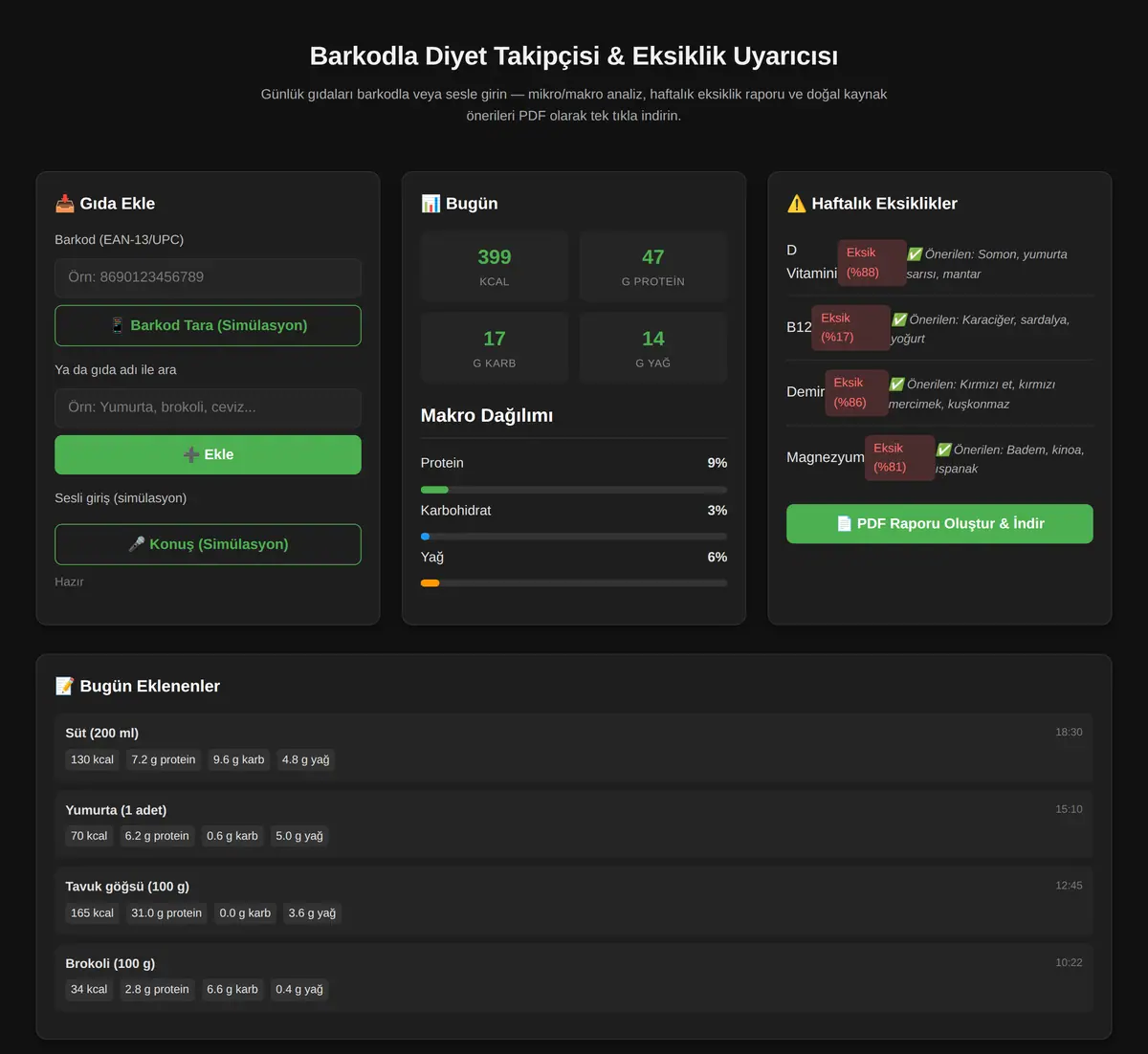
Task: Click the 0.0 g karb tag
Action: [x=245, y=913]
